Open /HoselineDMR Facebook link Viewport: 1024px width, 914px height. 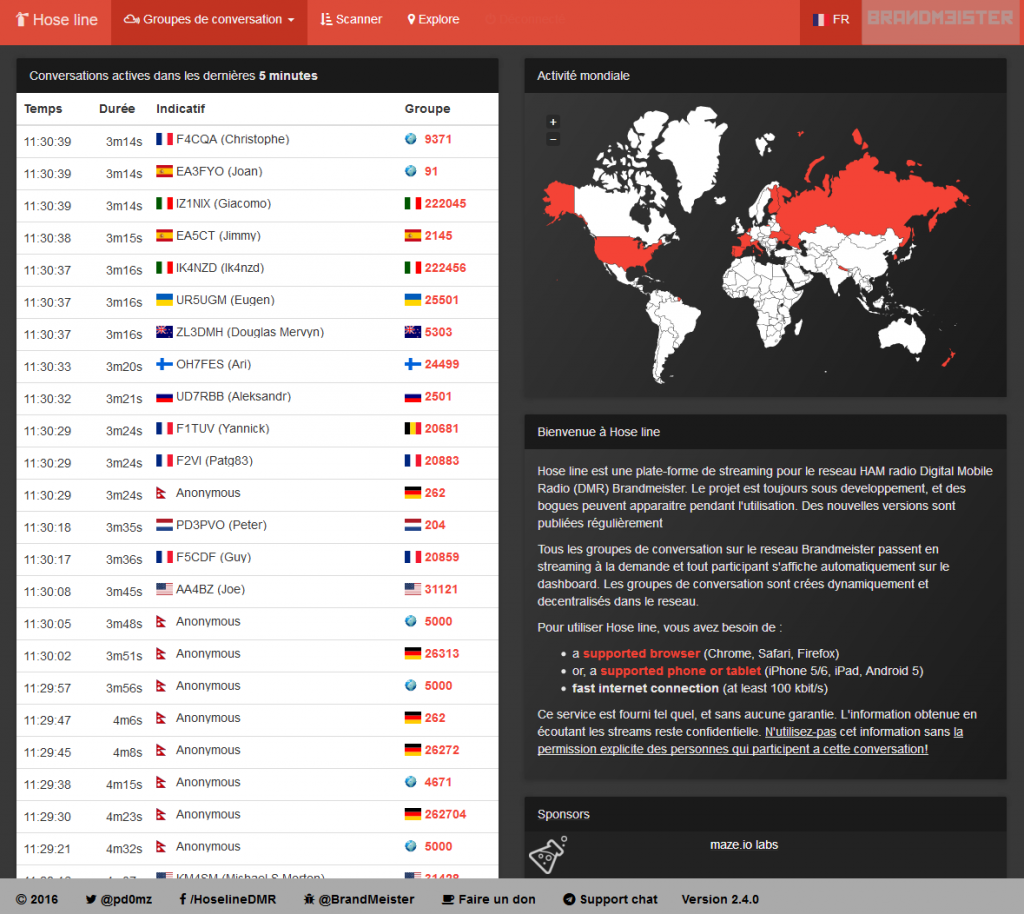tap(227, 899)
